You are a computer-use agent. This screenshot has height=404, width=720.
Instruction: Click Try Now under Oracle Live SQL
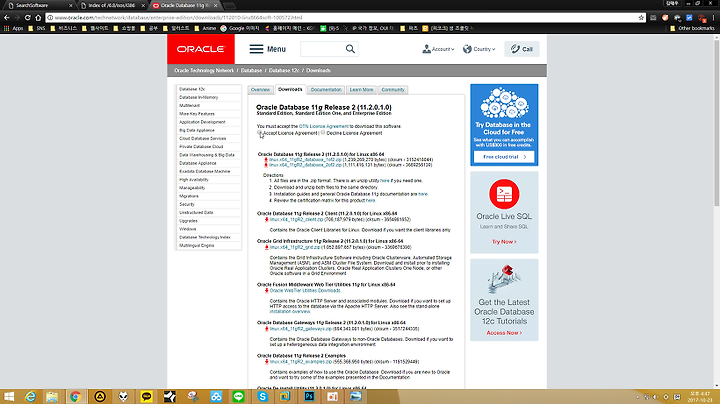point(504,241)
